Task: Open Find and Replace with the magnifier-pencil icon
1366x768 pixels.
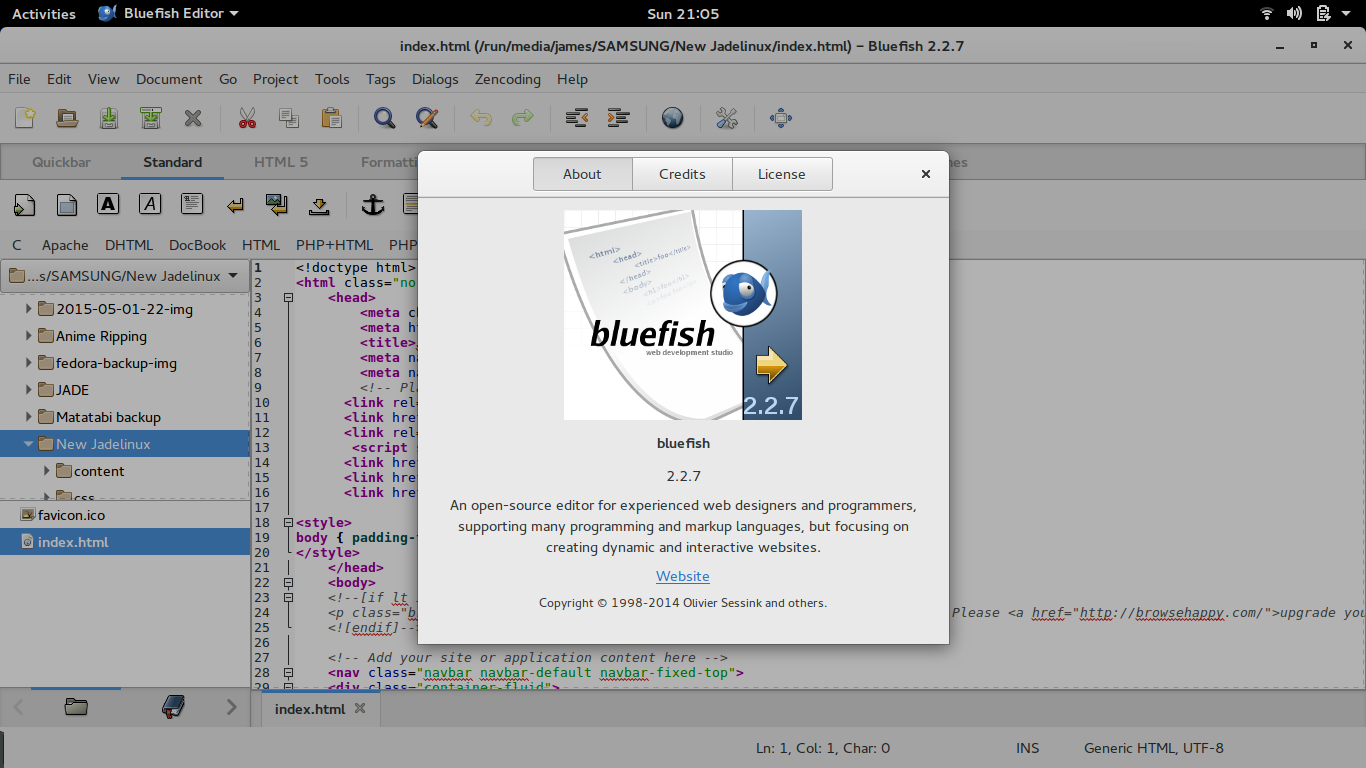Action: click(x=427, y=118)
